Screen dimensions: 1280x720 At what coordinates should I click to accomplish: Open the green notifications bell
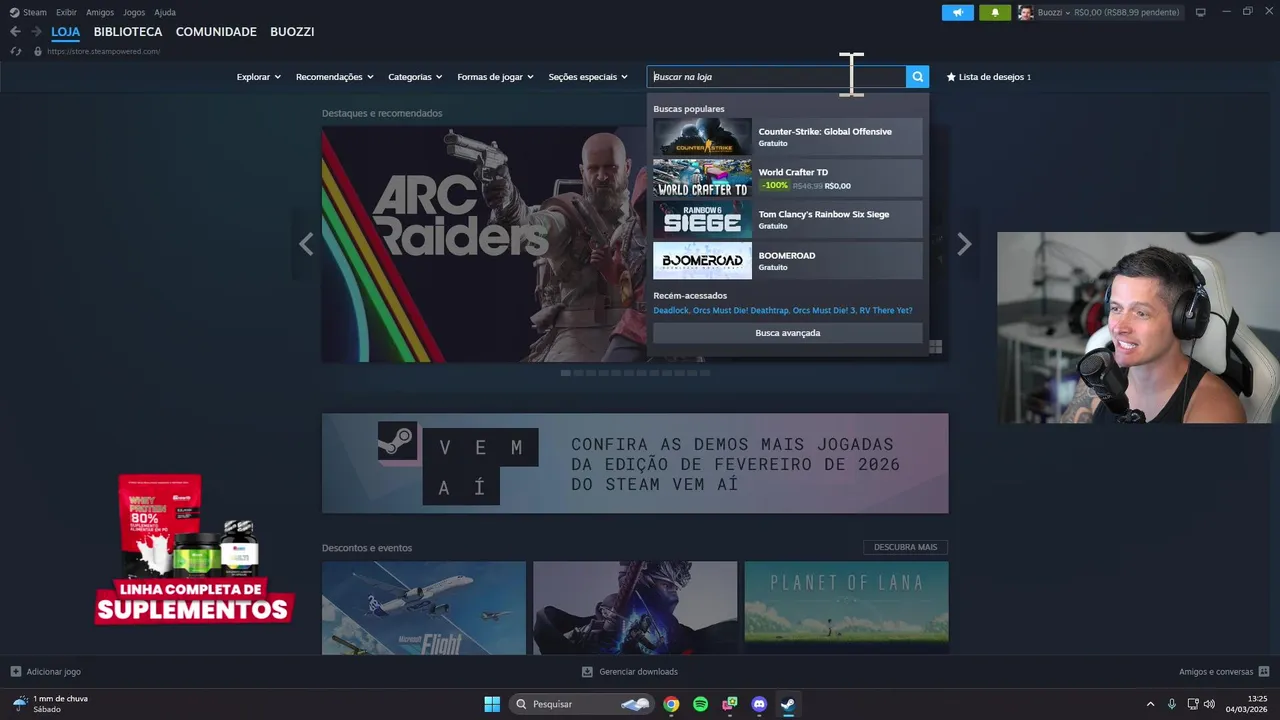pyautogui.click(x=995, y=13)
